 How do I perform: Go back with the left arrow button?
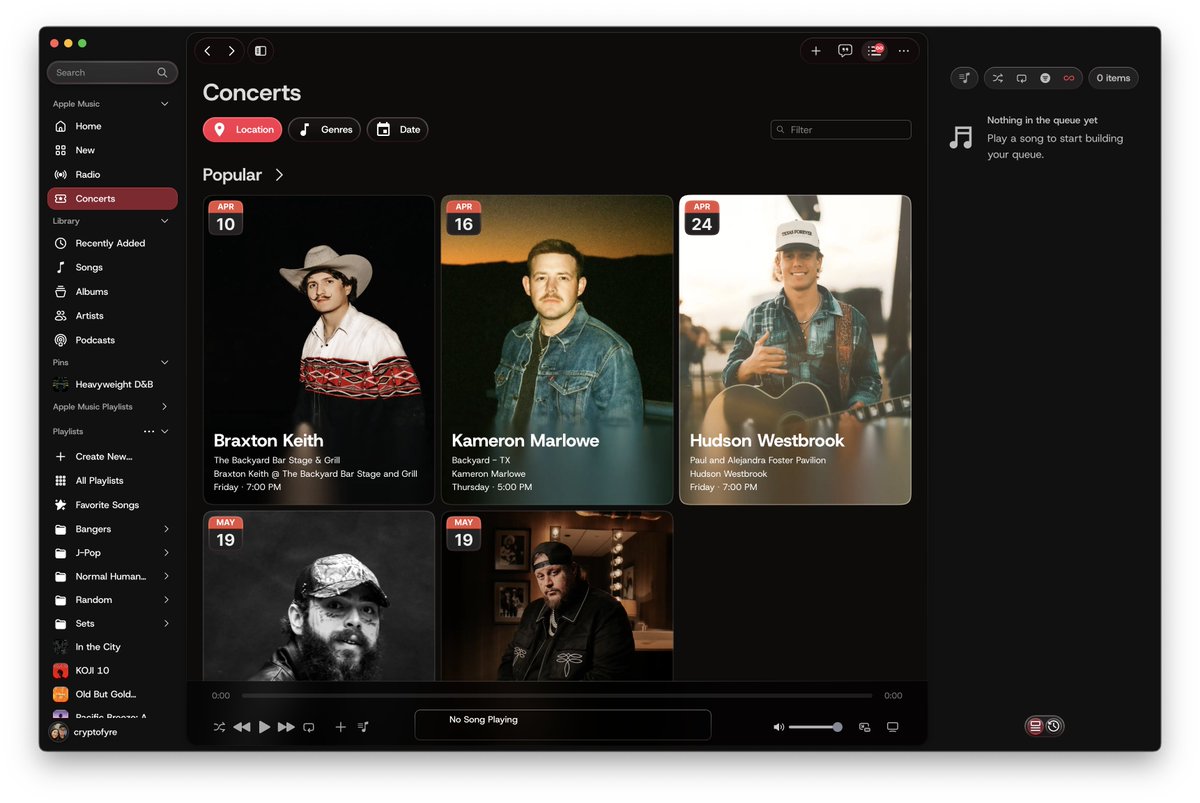pyautogui.click(x=207, y=51)
